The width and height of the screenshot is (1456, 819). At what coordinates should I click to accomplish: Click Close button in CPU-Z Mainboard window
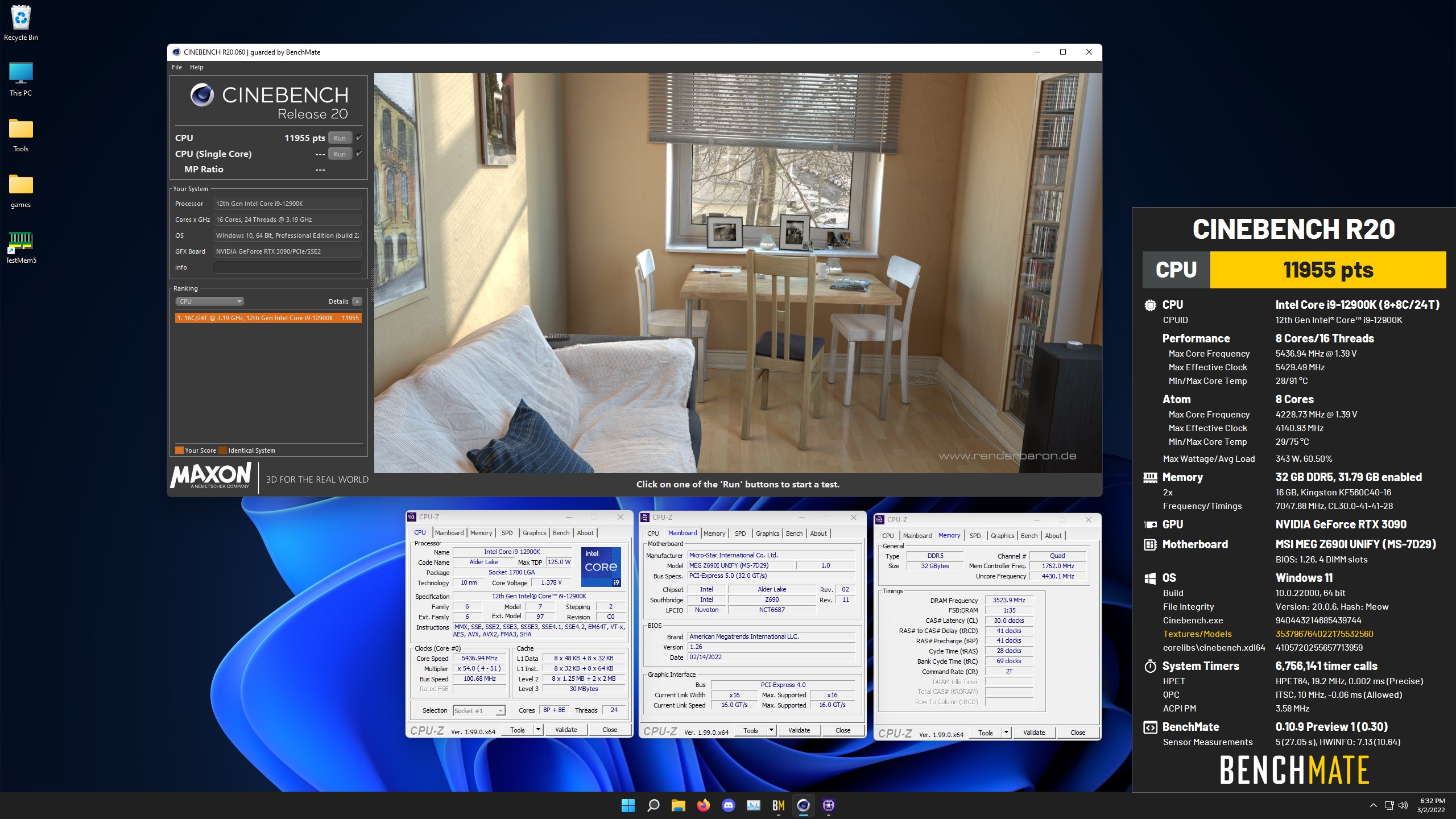point(843,730)
